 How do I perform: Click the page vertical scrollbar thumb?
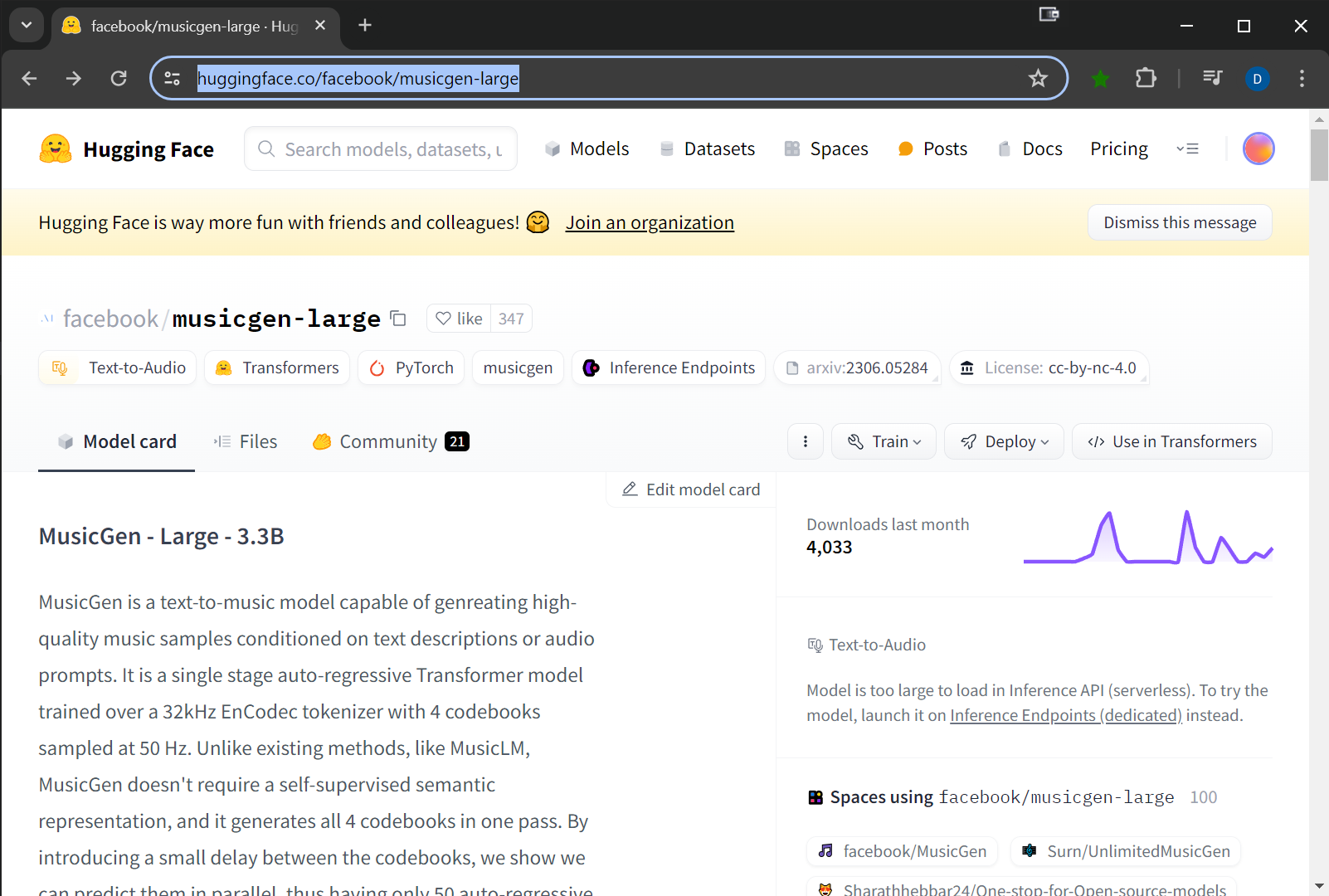click(1319, 154)
